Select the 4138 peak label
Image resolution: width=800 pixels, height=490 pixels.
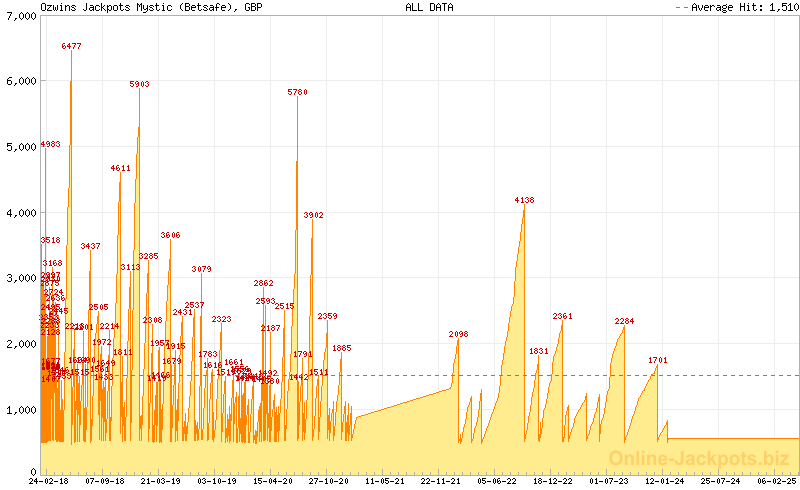coord(524,200)
